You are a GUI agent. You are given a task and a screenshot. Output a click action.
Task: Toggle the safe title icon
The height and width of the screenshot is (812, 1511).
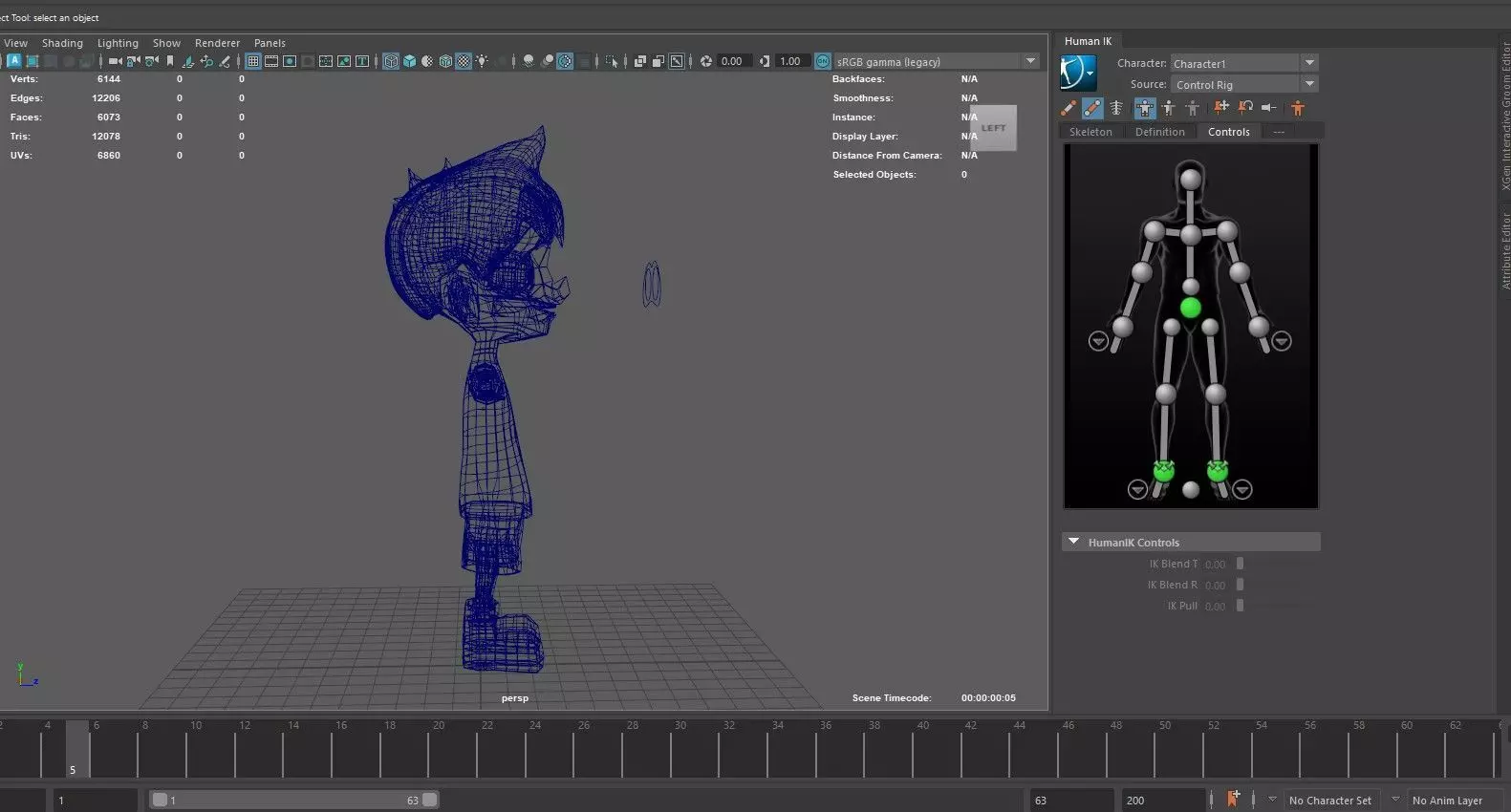click(x=362, y=61)
